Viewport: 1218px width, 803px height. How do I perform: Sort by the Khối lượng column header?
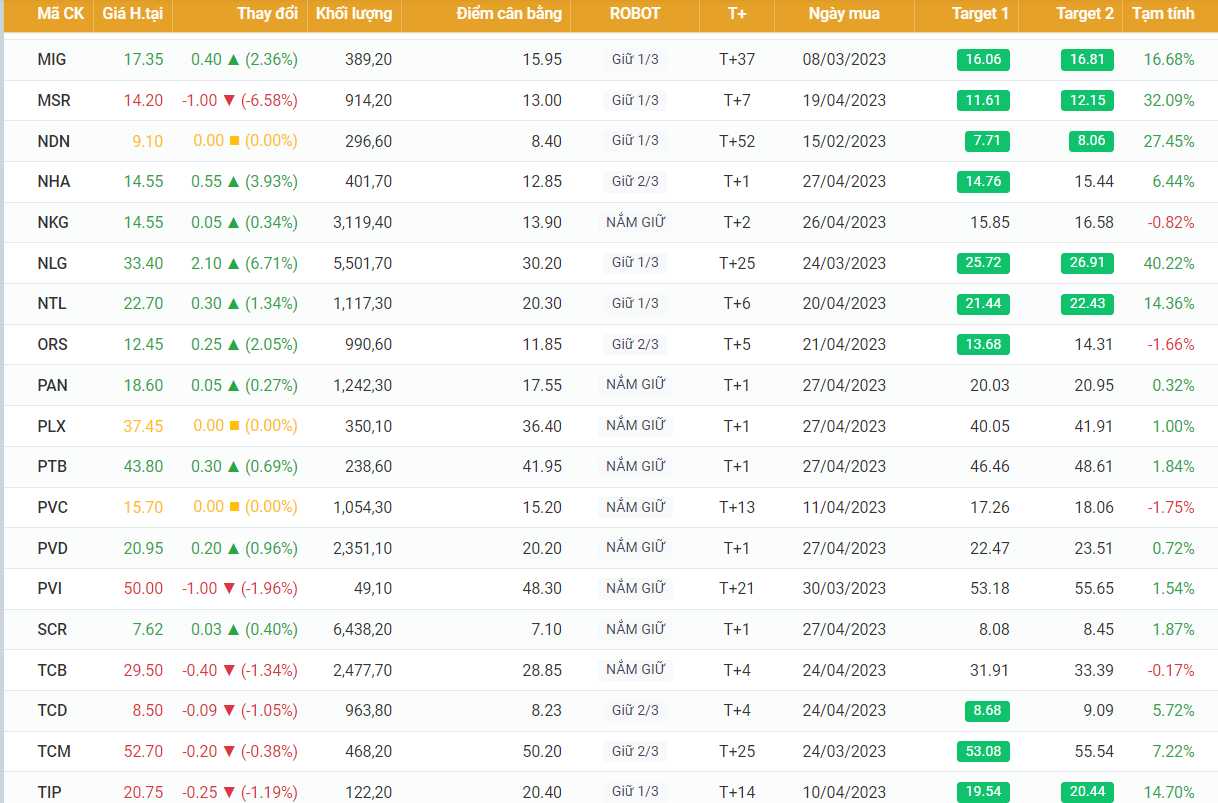354,14
